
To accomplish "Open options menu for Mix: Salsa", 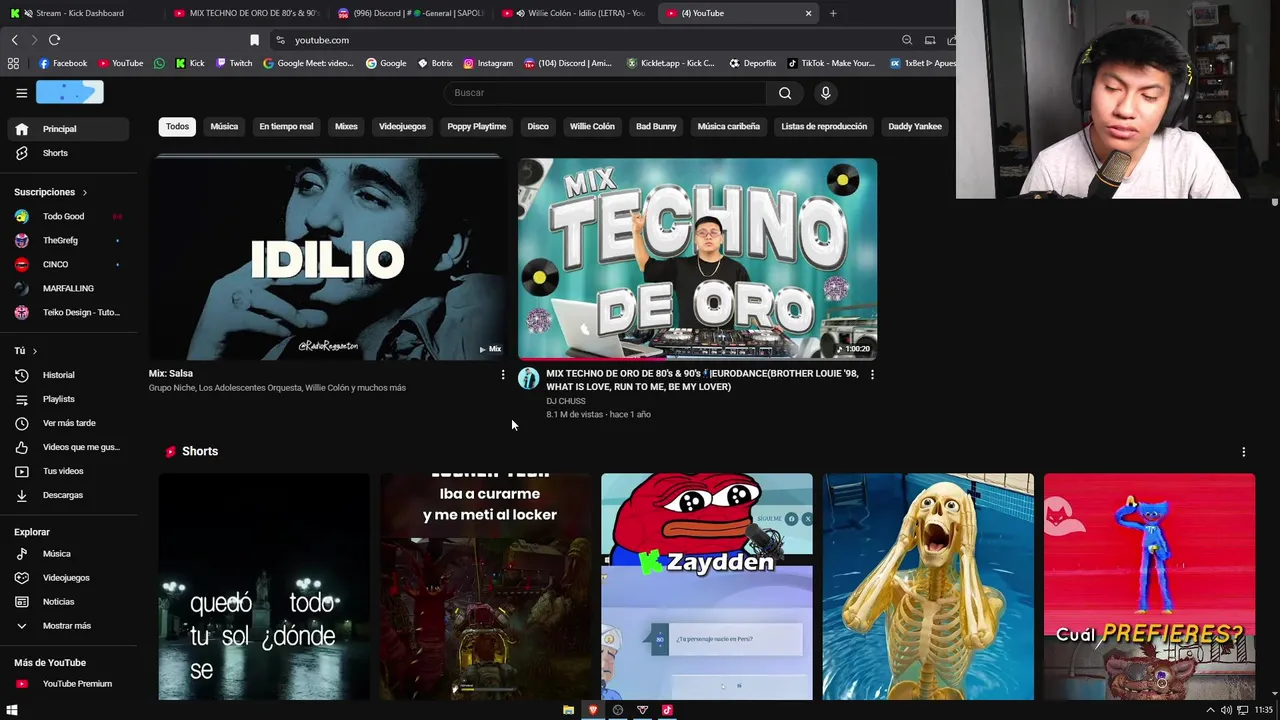I will coord(503,374).
